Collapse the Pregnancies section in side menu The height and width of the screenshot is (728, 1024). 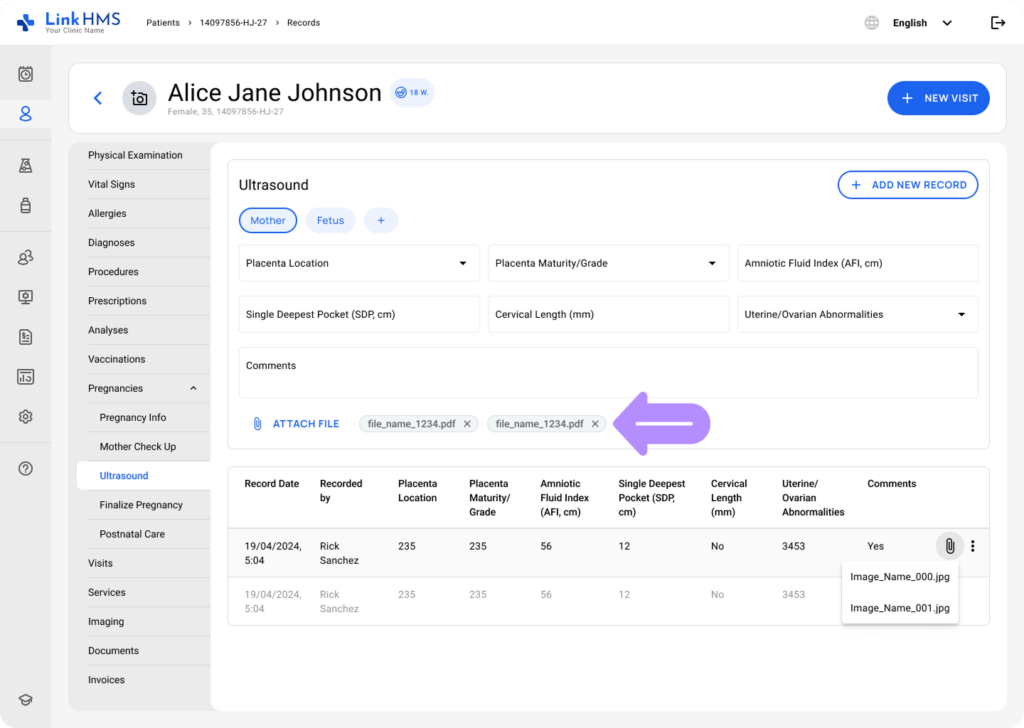point(193,389)
